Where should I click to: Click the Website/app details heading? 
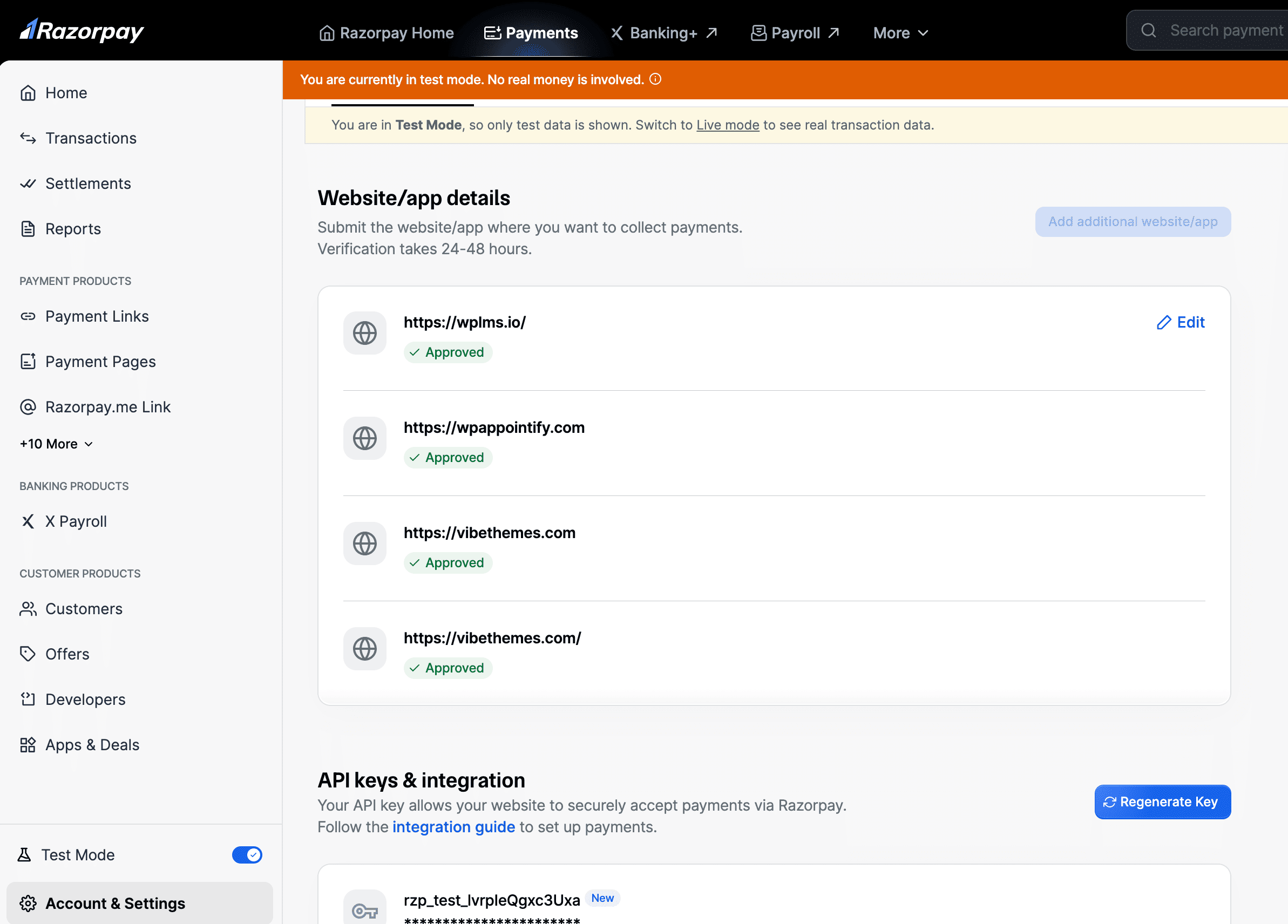[413, 198]
